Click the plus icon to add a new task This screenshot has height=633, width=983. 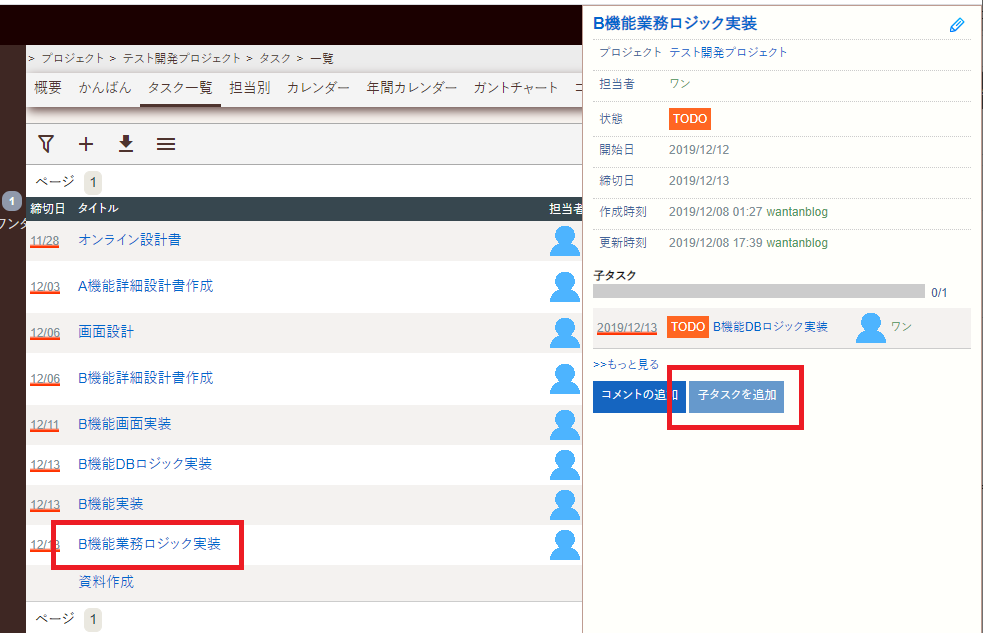[86, 143]
